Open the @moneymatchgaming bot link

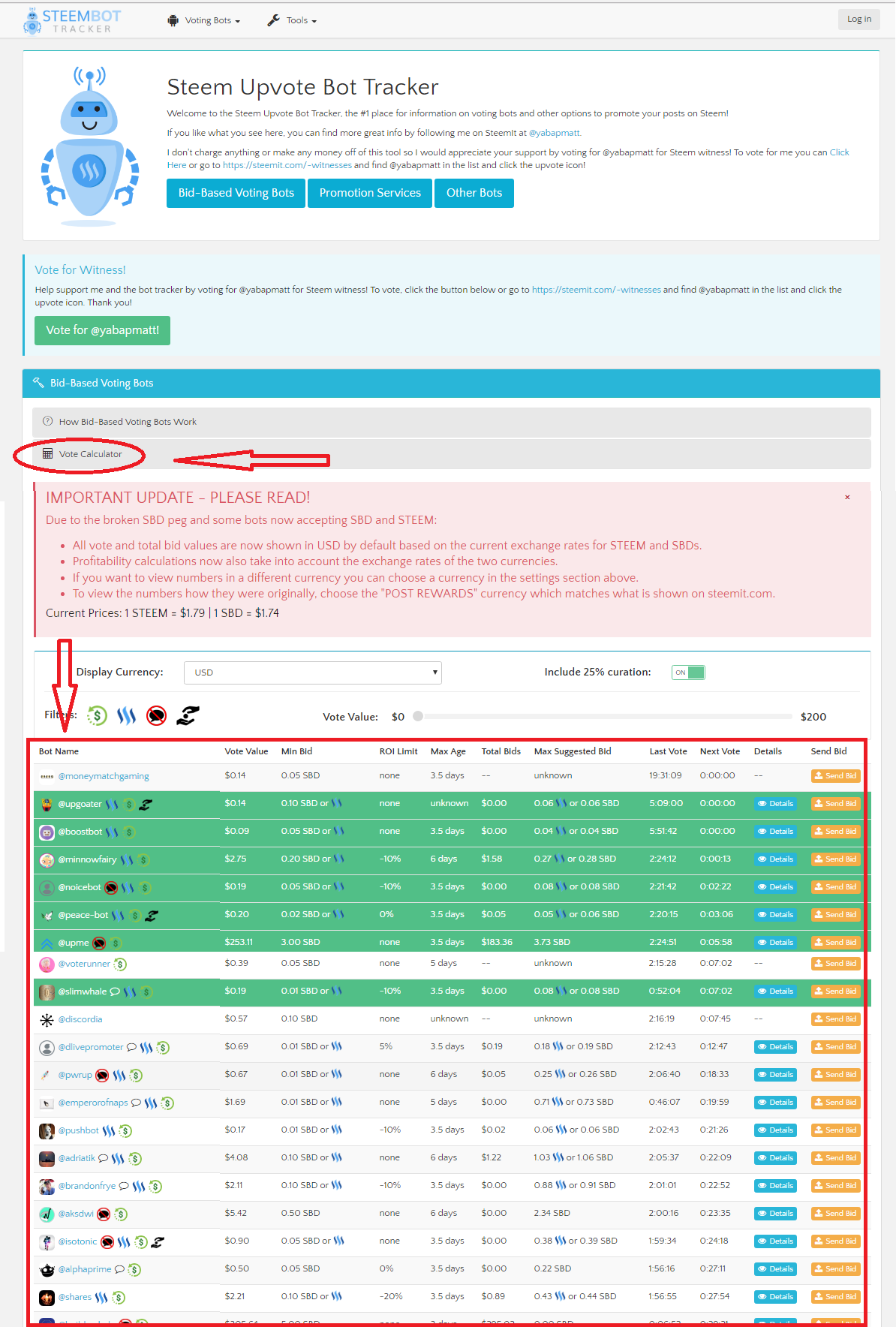(x=104, y=776)
